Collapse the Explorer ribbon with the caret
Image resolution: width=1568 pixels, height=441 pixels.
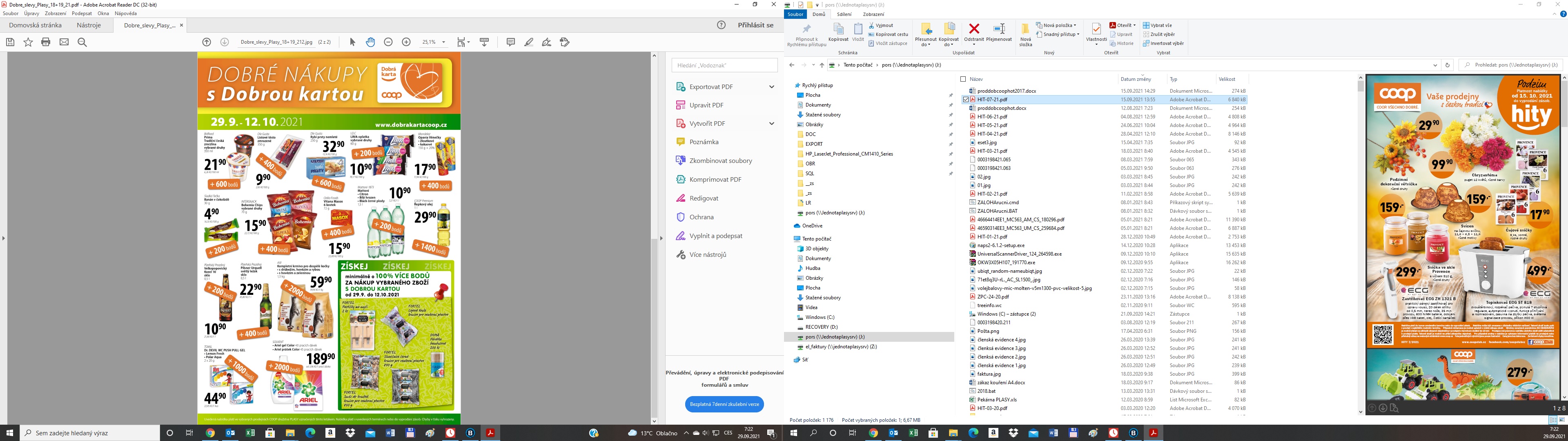(1554, 14)
